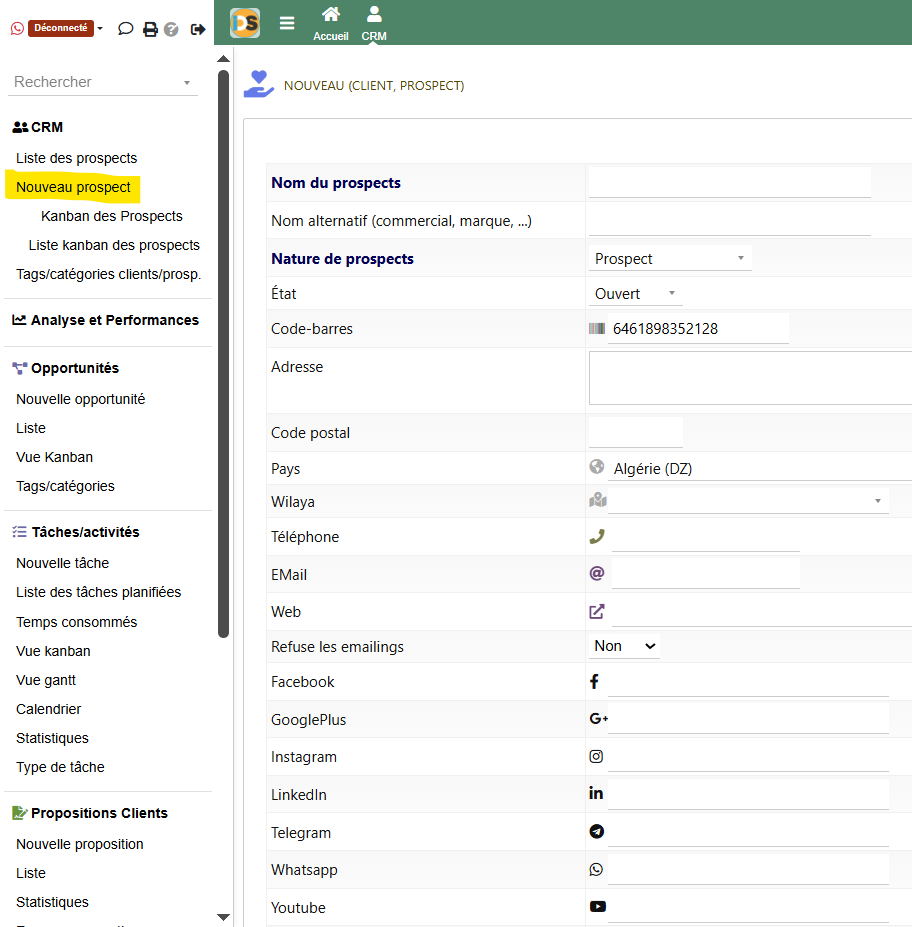Click the DS application logo

click(x=245, y=23)
